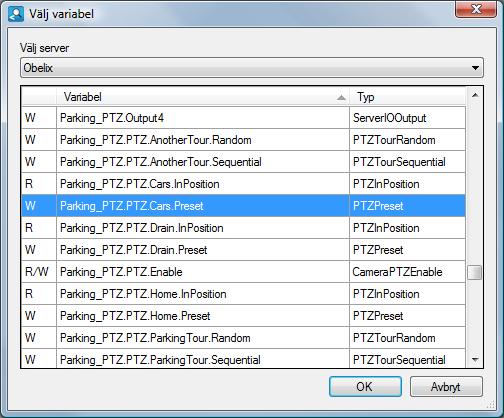Click the scrollbar up arrow
This screenshot has height=418, width=504.
click(475, 95)
